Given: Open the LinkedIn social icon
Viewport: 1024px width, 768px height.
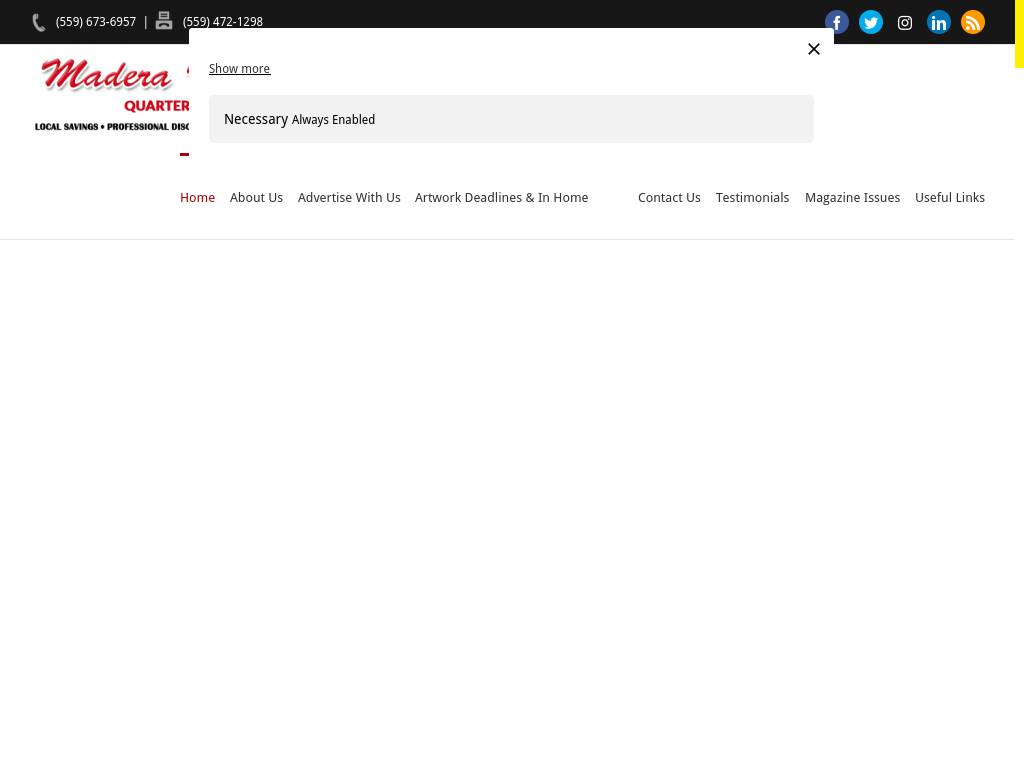Looking at the screenshot, I should (938, 22).
